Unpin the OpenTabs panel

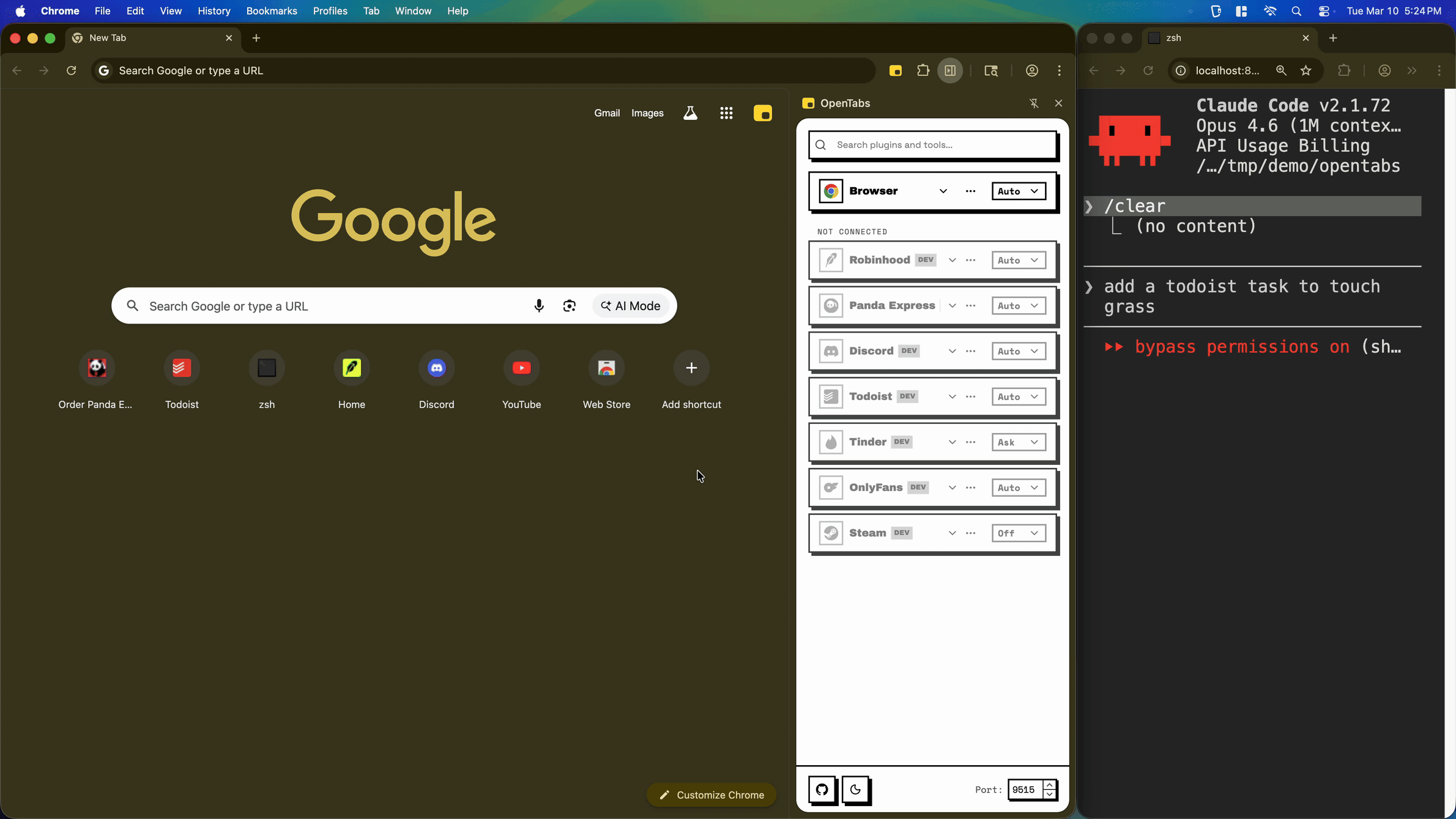(x=1034, y=103)
